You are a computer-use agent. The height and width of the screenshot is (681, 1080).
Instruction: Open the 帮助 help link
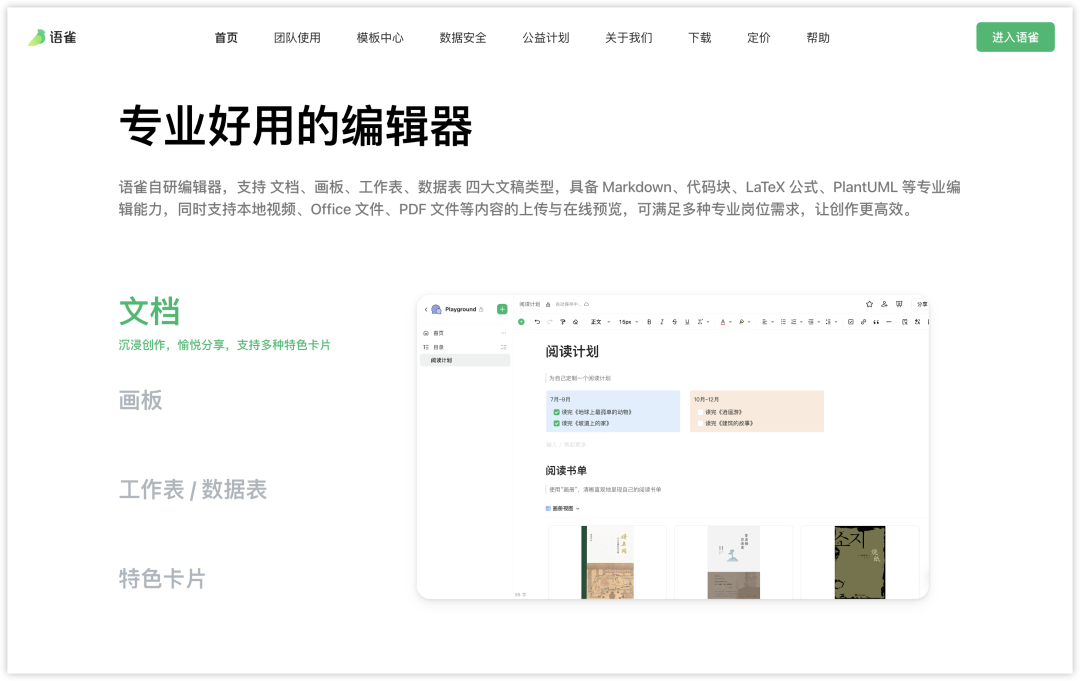(818, 38)
